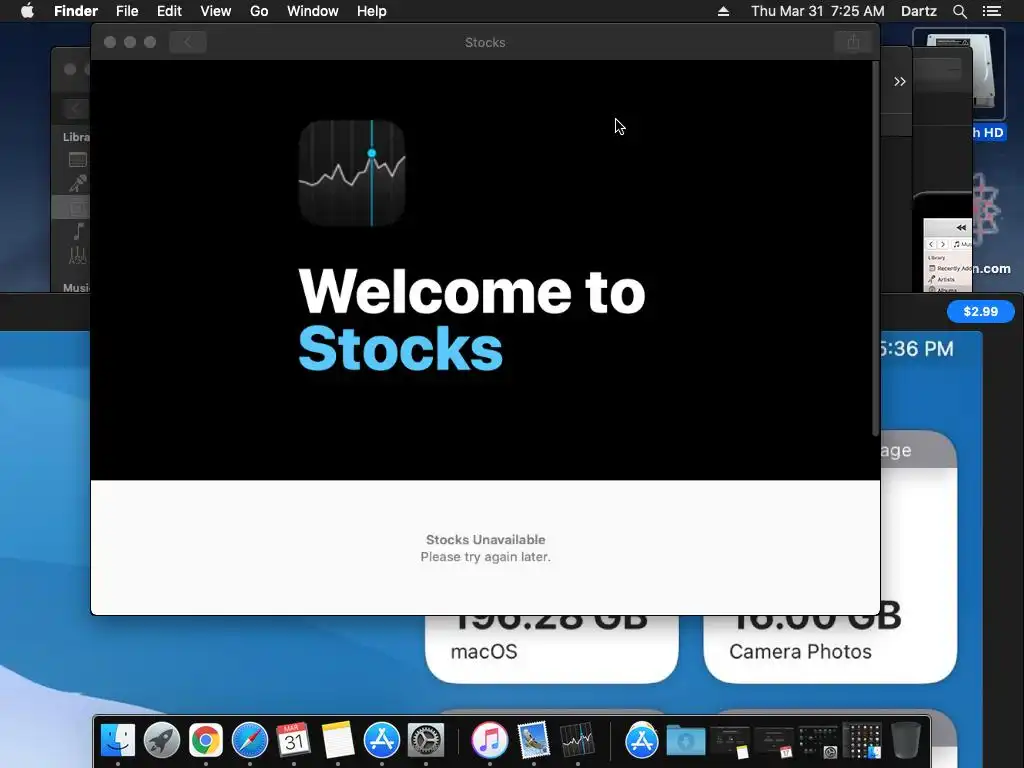Screen dimensions: 1024x768
Task: Open Notes app in the Dock
Action: 338,740
